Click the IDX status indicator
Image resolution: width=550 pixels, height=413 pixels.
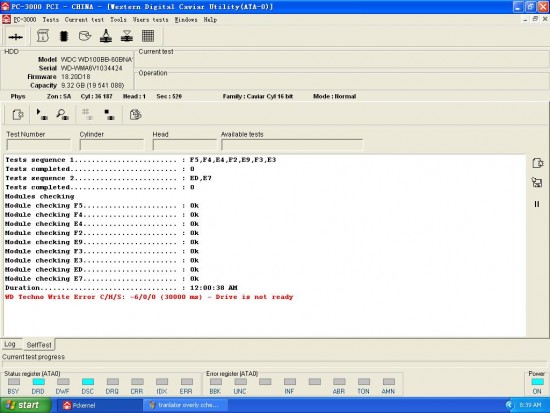(x=162, y=382)
